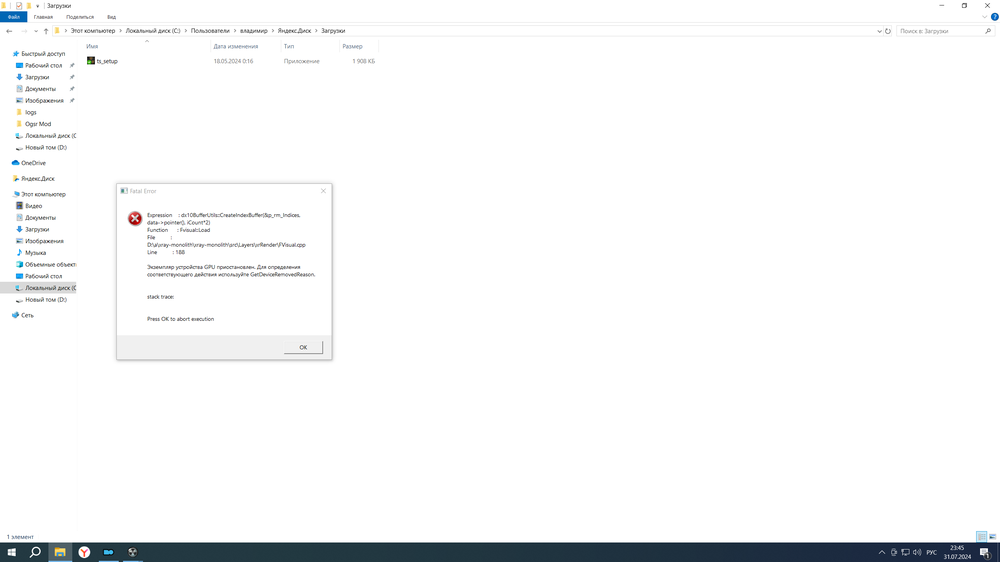This screenshot has height=562, width=1000.
Task: Click File Explorer taskbar icon
Action: coord(60,552)
